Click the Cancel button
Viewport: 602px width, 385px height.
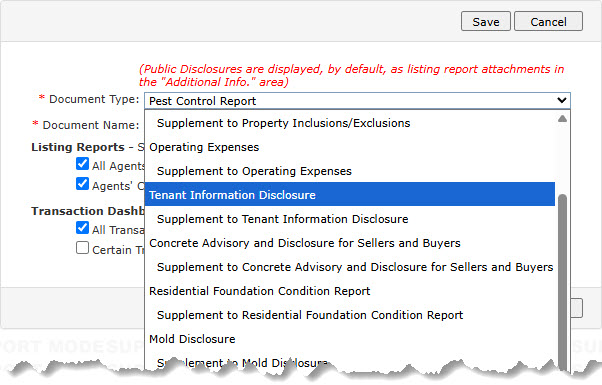(x=548, y=21)
